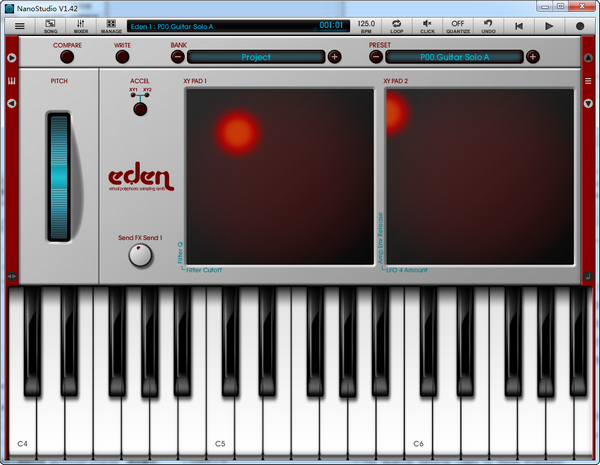Open the P00 Guitar Solo A preset list
This screenshot has width=600, height=465.
point(454,57)
